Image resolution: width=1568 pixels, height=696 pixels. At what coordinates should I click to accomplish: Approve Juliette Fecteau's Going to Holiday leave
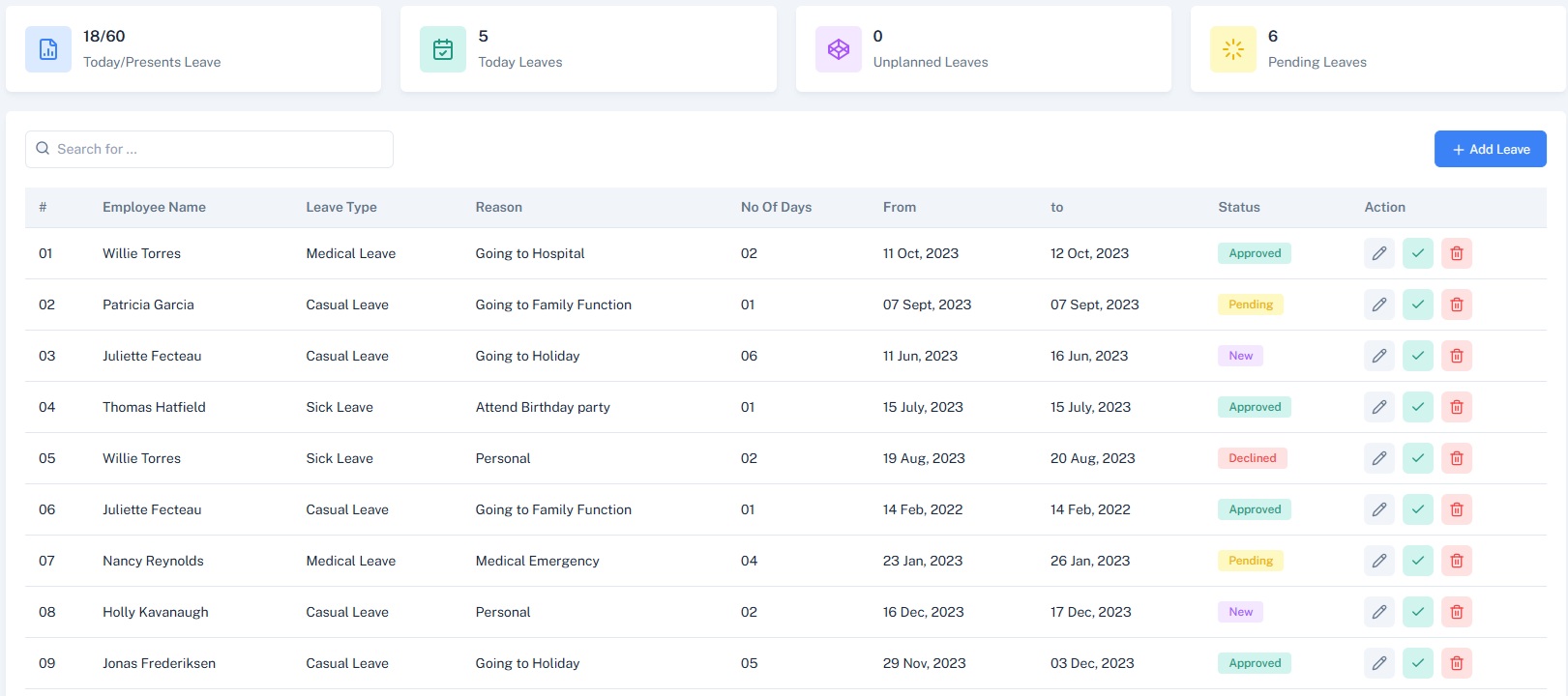point(1417,356)
